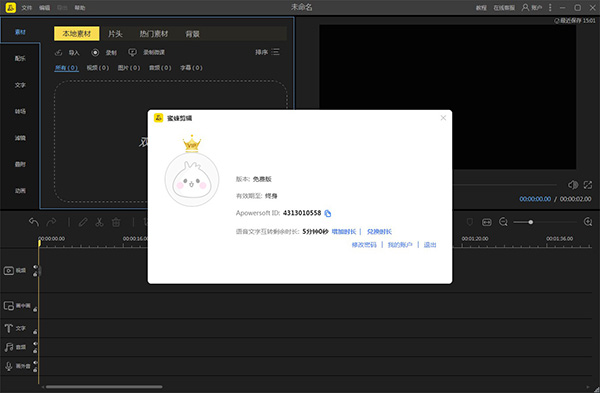Viewport: 600px width, 393px height.
Task: Click the 修改密码 link
Action: point(364,245)
